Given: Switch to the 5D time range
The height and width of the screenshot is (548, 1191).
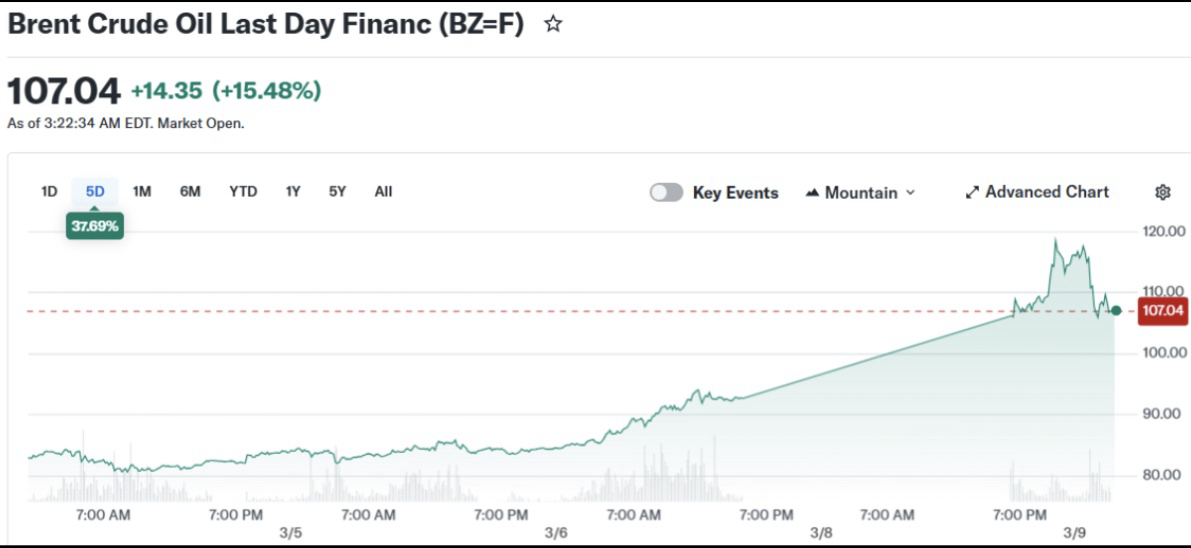Looking at the screenshot, I should coord(95,191).
